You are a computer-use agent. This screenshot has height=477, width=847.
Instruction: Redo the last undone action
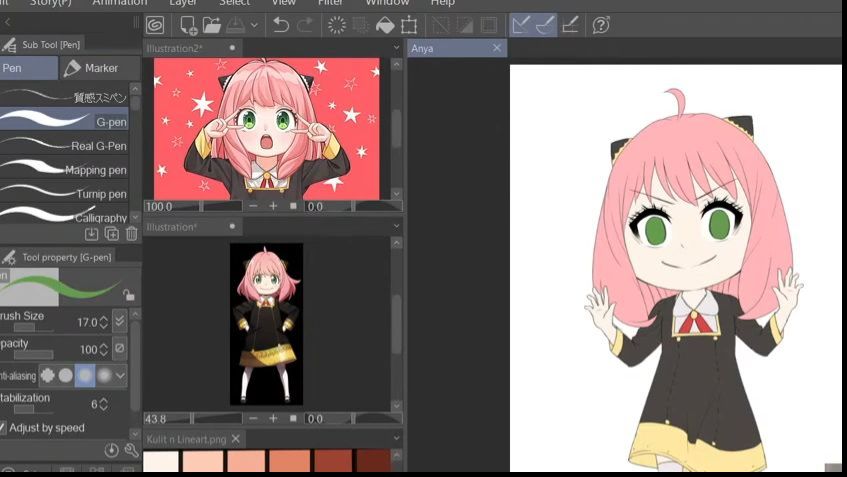[x=305, y=25]
